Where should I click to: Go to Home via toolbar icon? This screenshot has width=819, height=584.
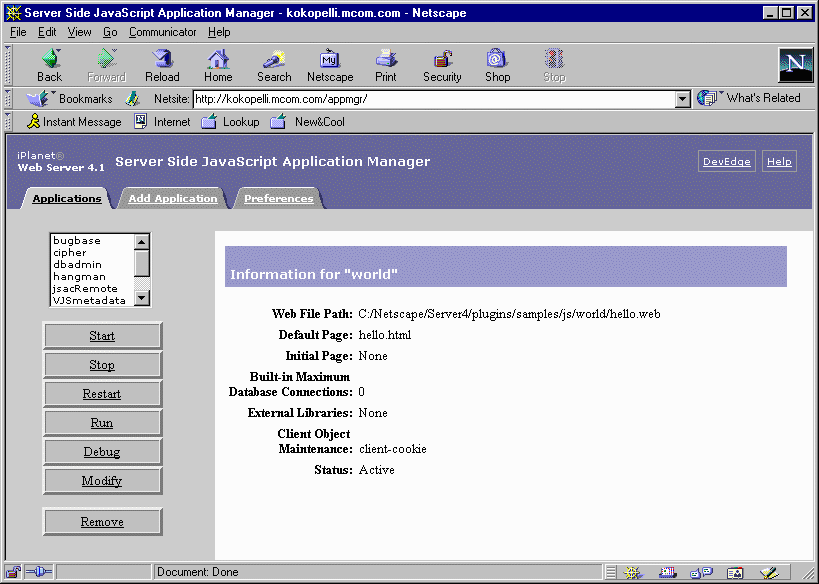[x=218, y=65]
